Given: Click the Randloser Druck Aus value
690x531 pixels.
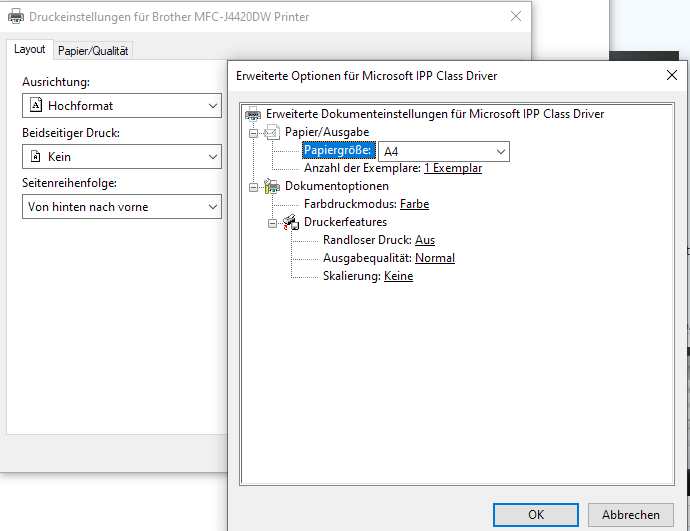Looking at the screenshot, I should pyautogui.click(x=425, y=240).
